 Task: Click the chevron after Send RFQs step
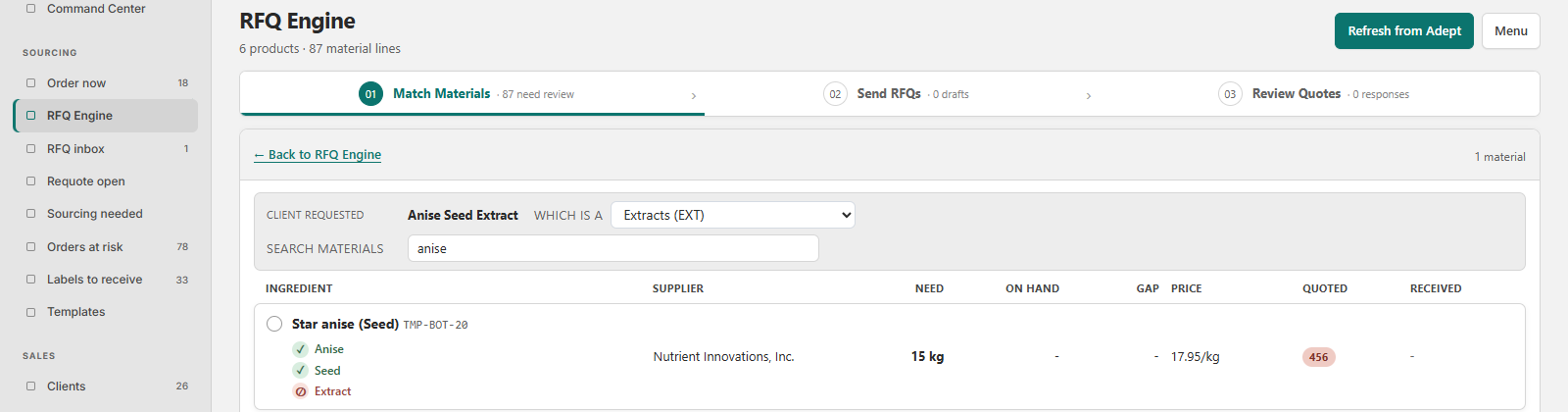click(1089, 95)
